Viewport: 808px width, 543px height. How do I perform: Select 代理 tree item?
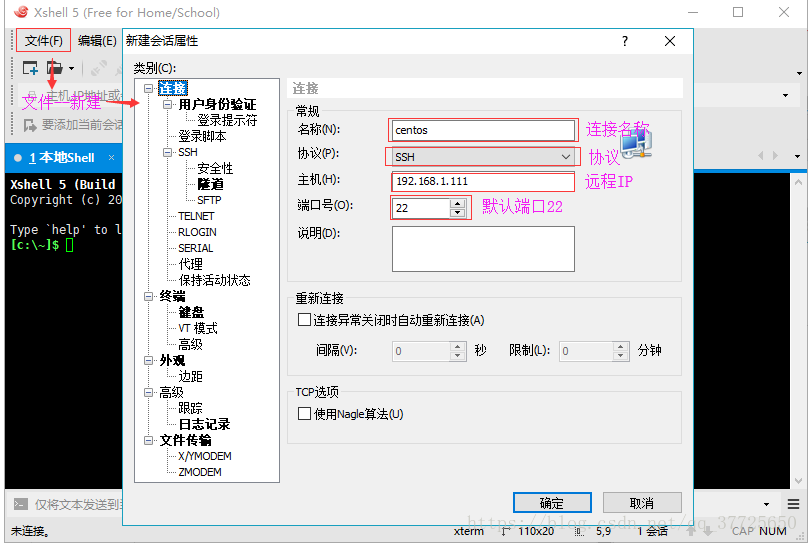pos(190,264)
